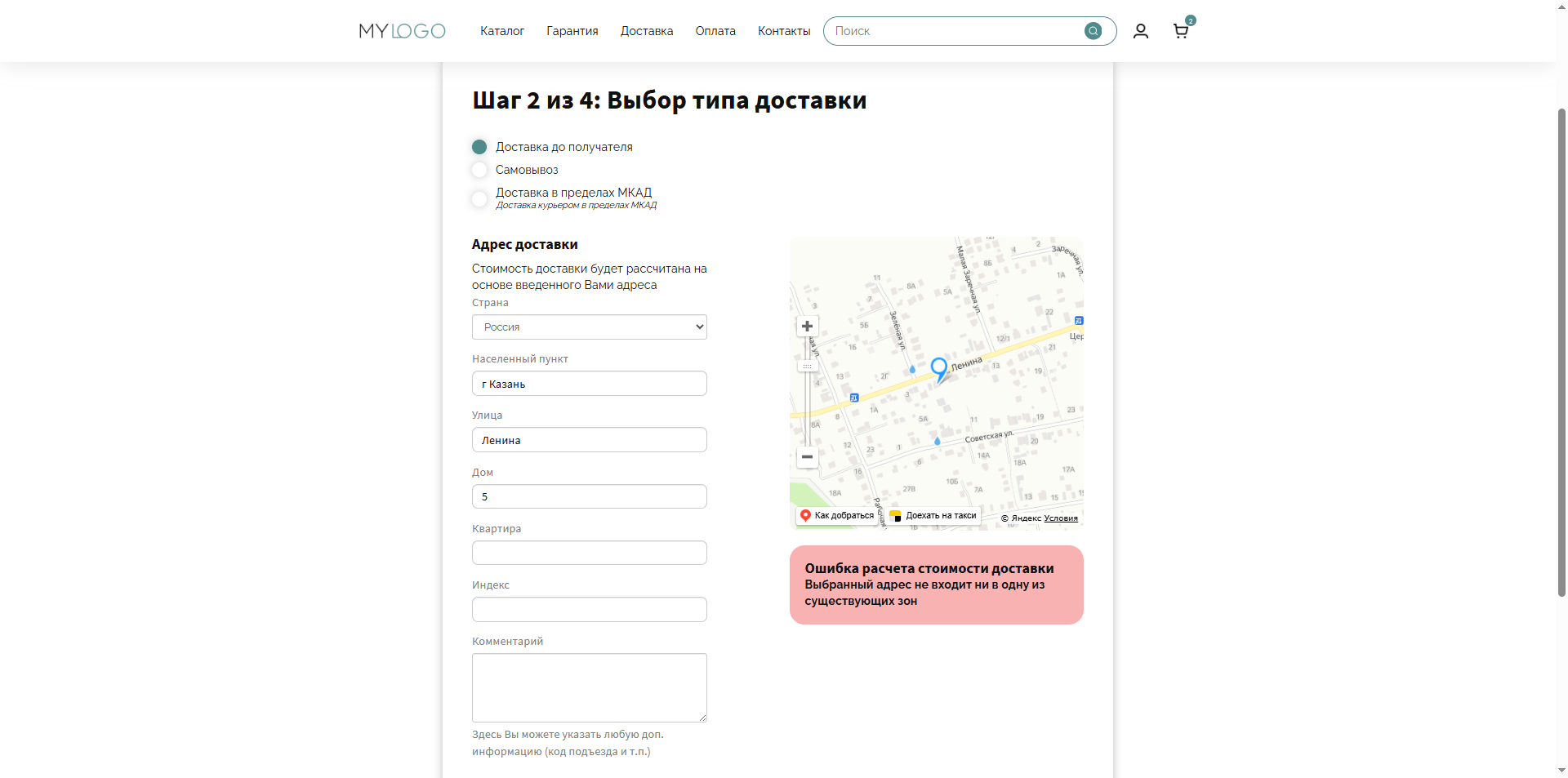Screen dimensions: 1568x778
Task: Click the search magnifier icon
Action: pyautogui.click(x=1093, y=31)
